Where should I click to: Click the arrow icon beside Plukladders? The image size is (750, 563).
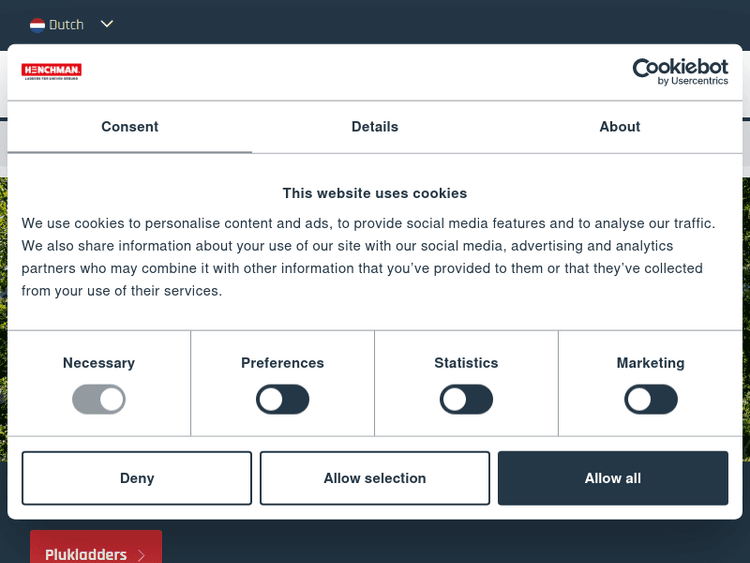pyautogui.click(x=142, y=555)
